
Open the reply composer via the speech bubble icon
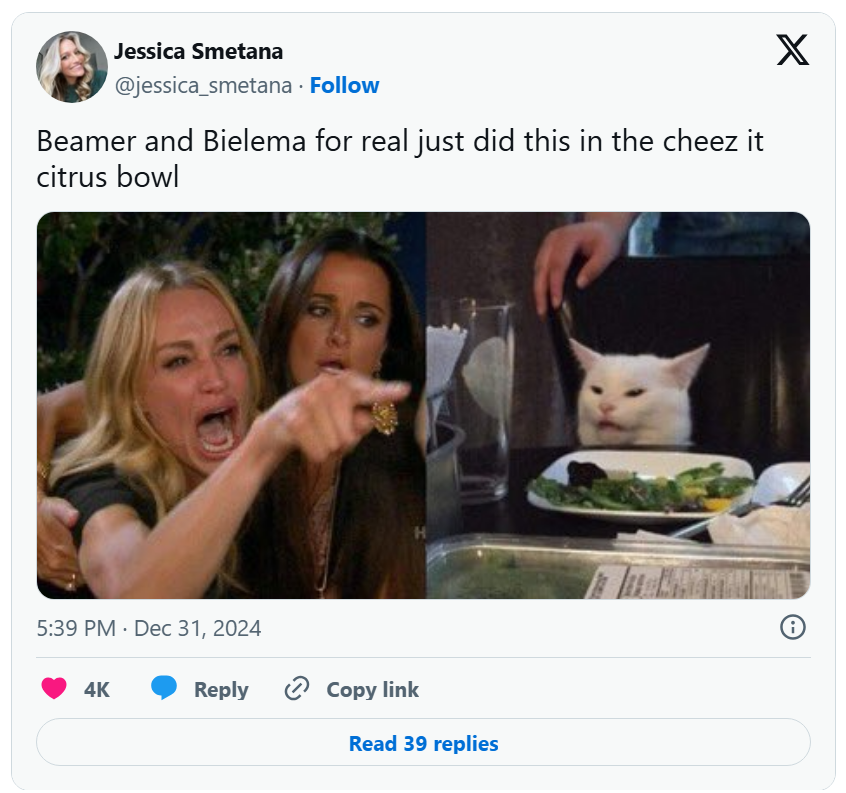pyautogui.click(x=167, y=689)
